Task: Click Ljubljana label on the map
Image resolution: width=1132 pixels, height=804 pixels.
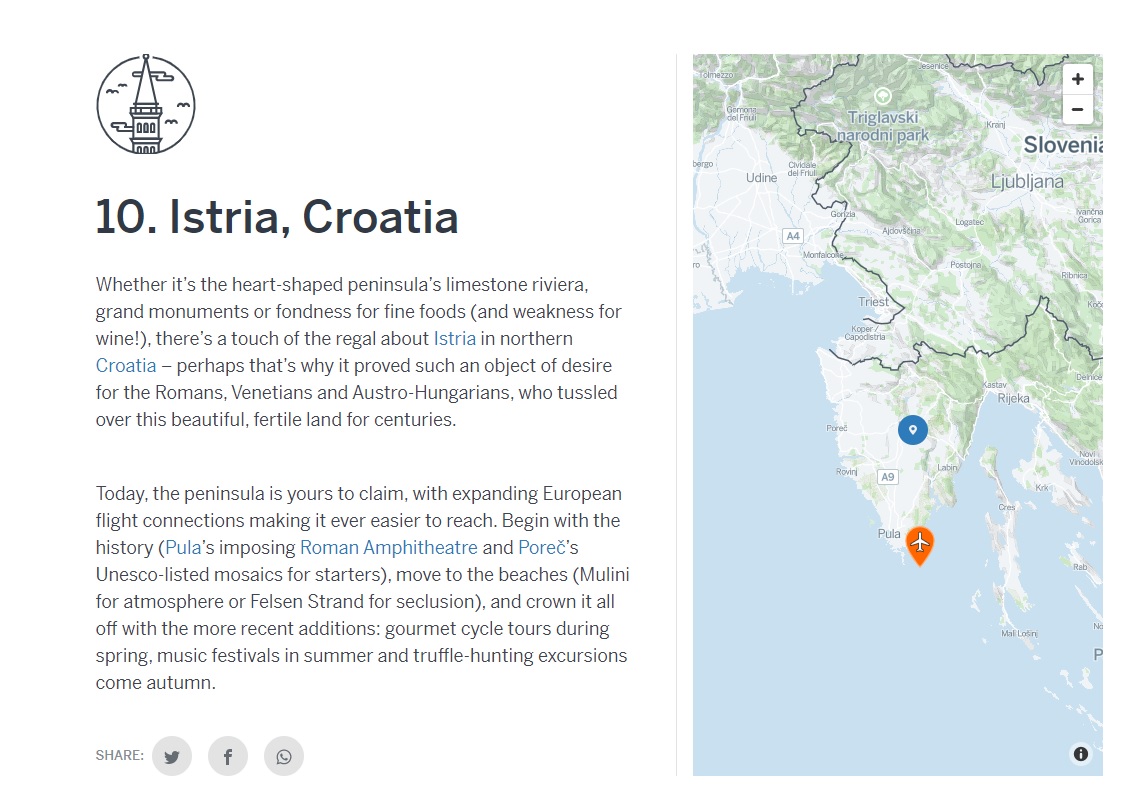Action: (1027, 181)
